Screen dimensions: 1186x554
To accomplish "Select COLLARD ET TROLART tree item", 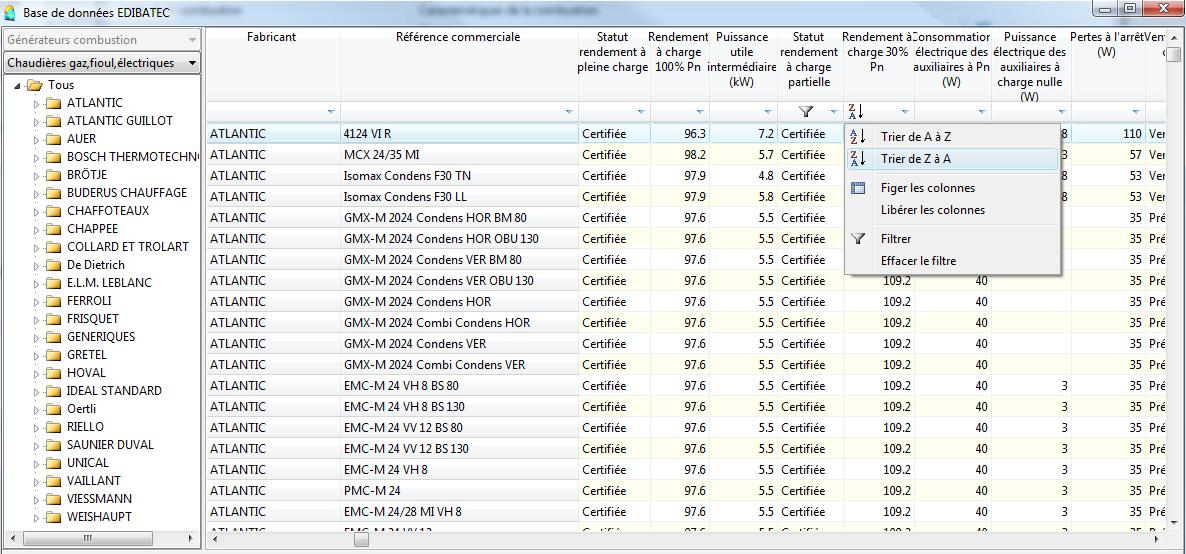I will coord(128,247).
